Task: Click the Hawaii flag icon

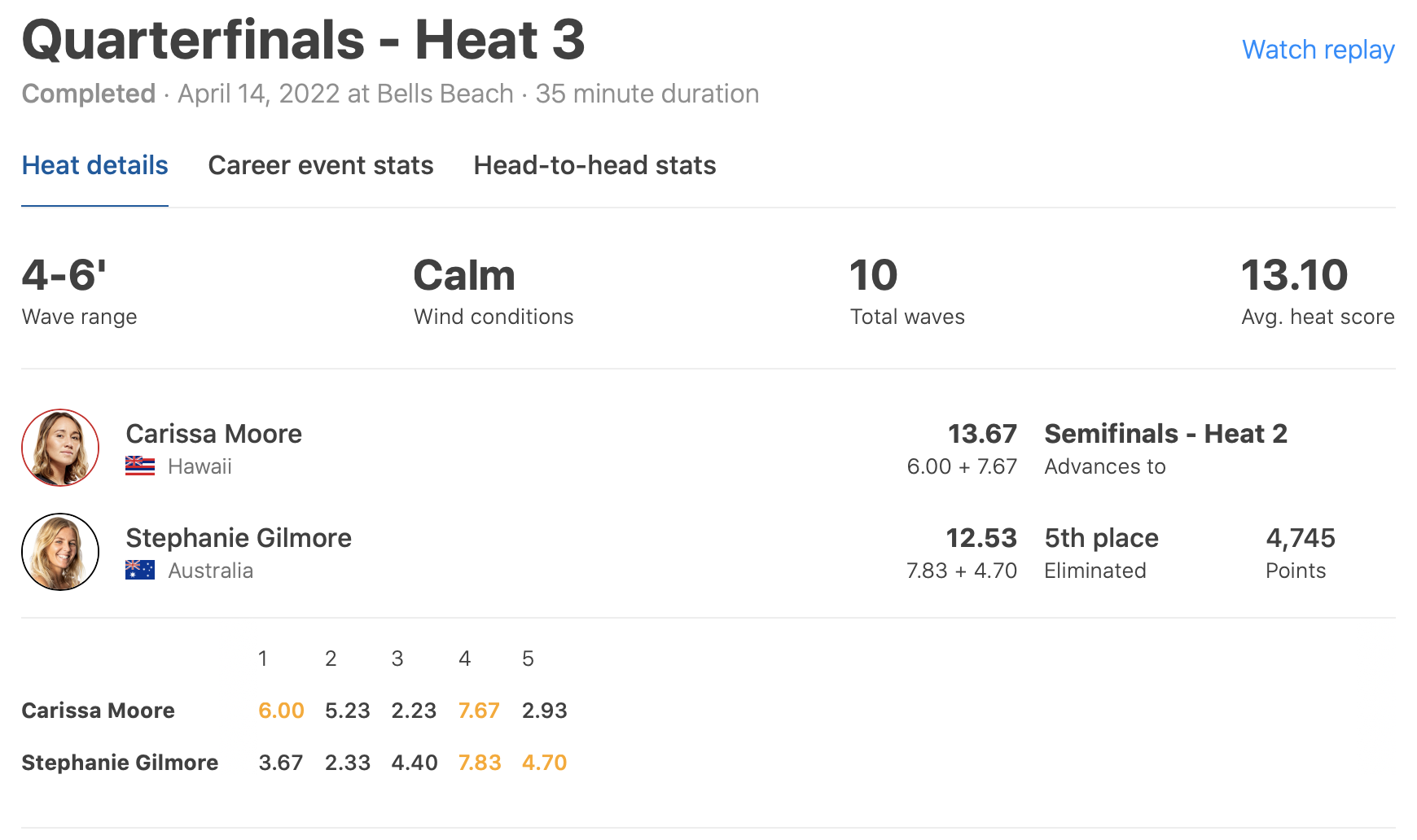Action: click(140, 466)
